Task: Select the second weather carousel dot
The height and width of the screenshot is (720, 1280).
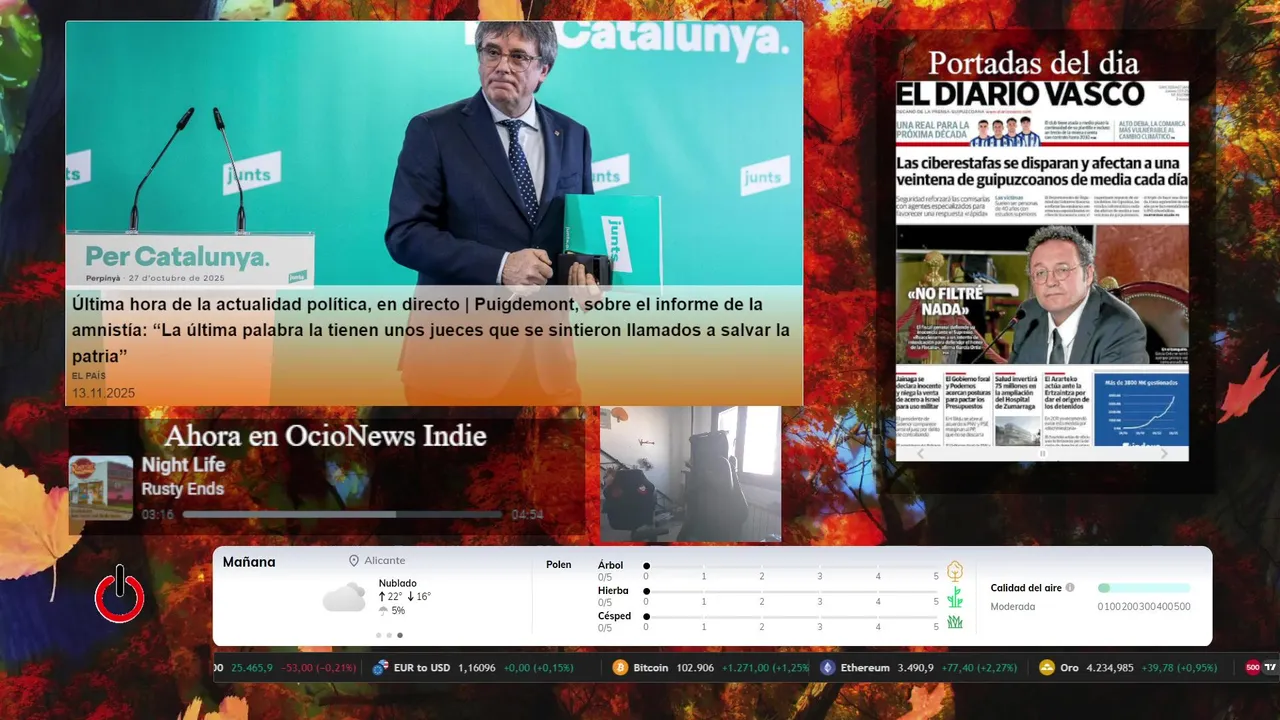Action: (x=389, y=635)
